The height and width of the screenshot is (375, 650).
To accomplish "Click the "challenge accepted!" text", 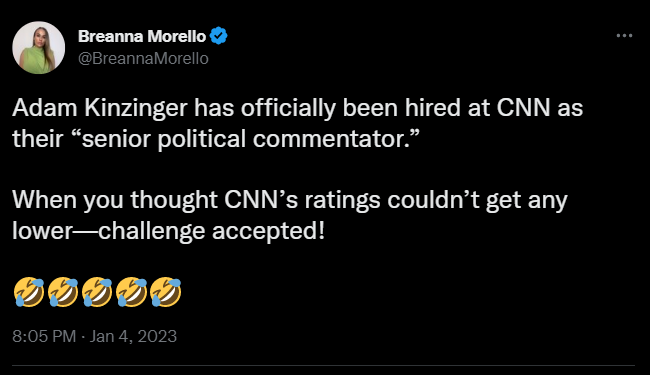I will (211, 231).
